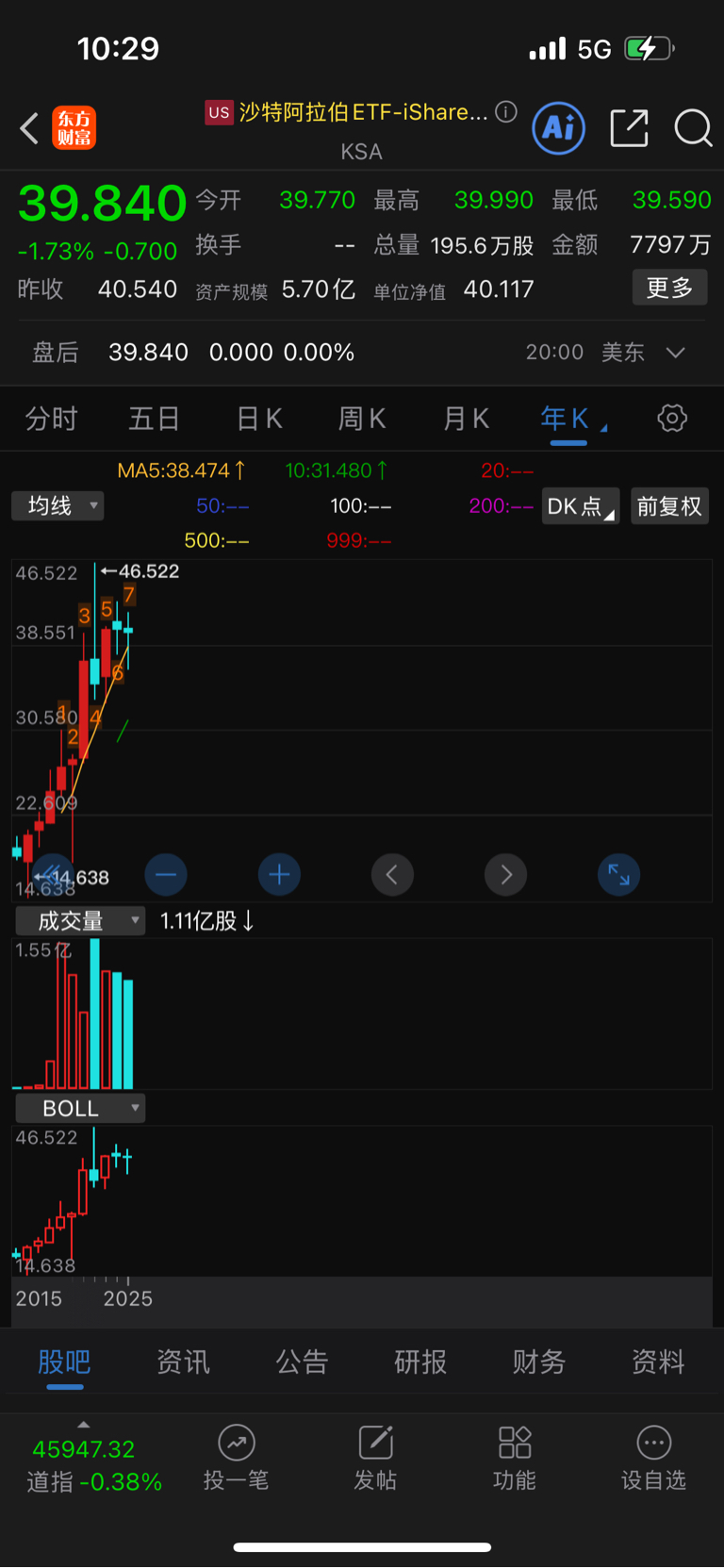724x1568 pixels.
Task: Tap the tallest cyan volume bar
Action: click(x=95, y=1014)
